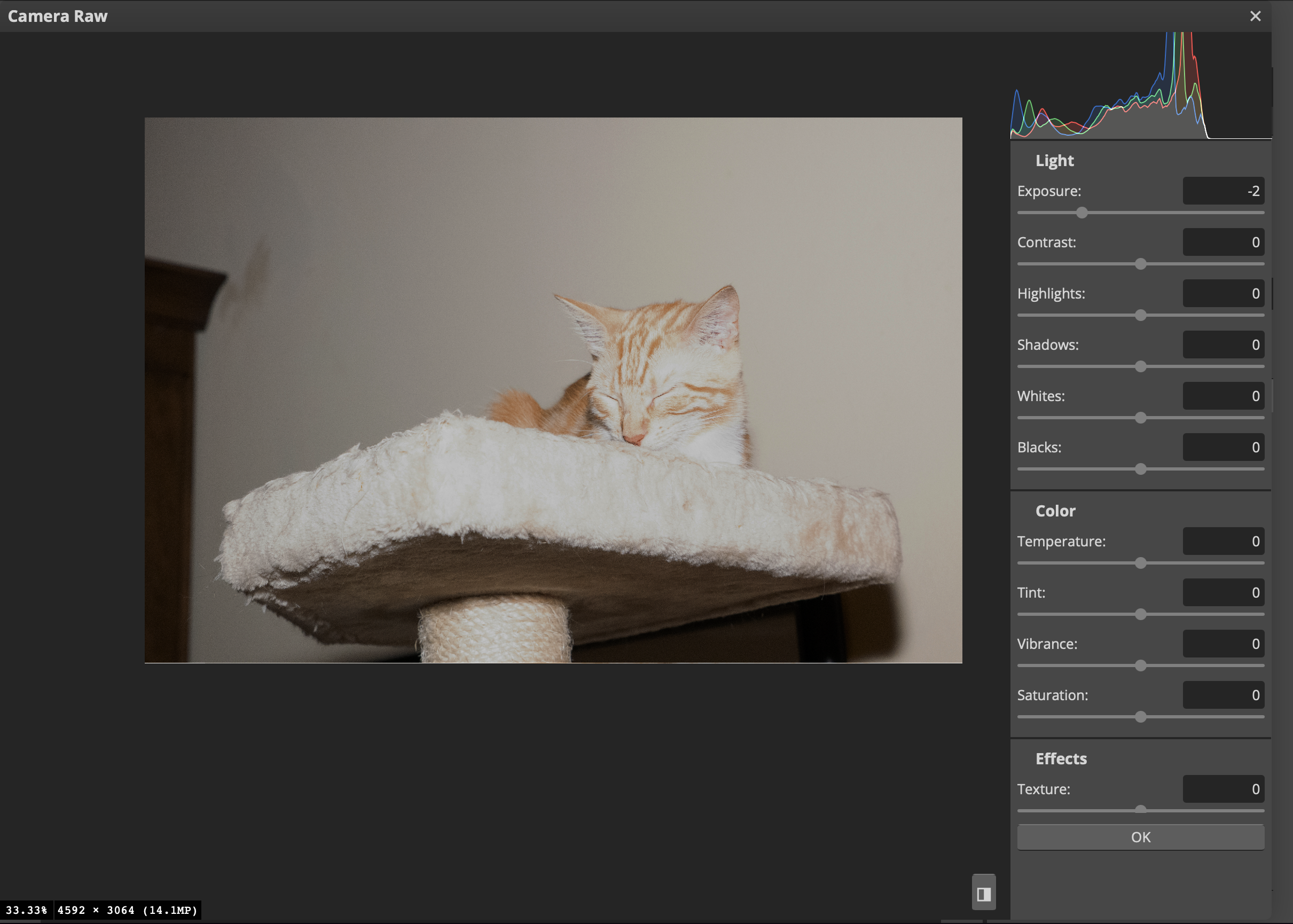Collapse the Effects section header
1293x924 pixels.
tap(1060, 759)
